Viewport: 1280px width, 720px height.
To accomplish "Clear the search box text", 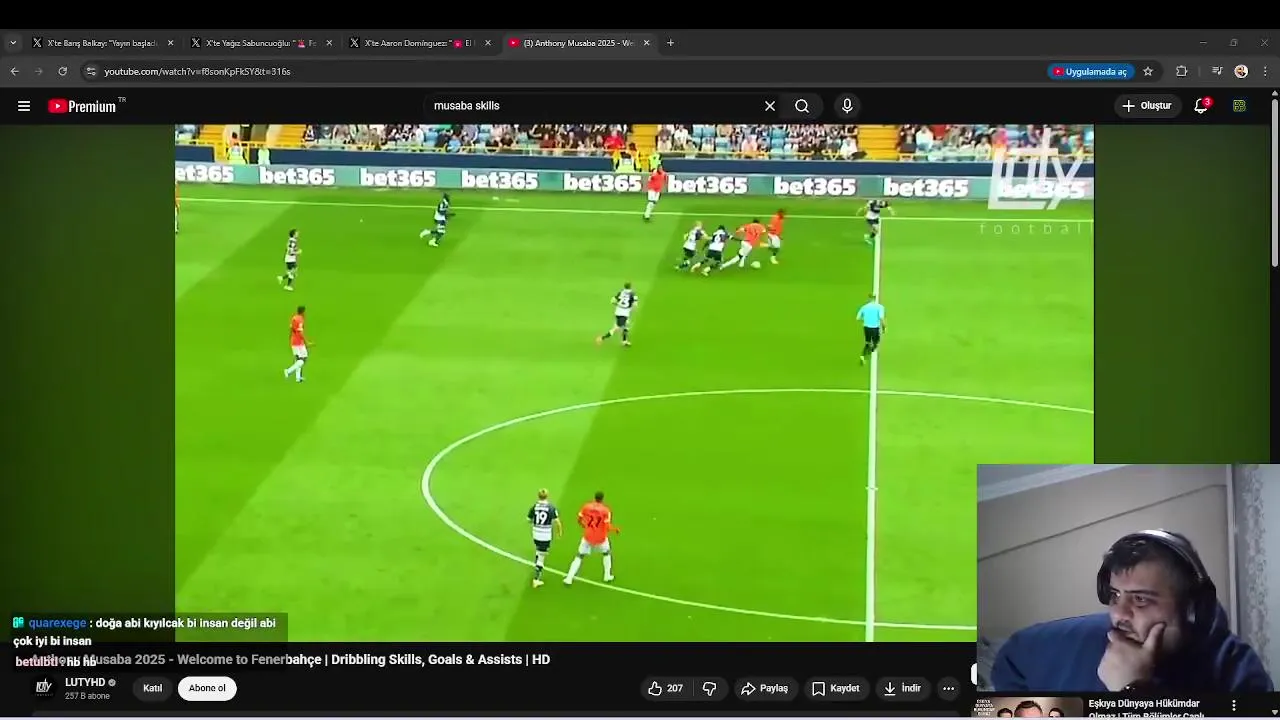I will 770,106.
